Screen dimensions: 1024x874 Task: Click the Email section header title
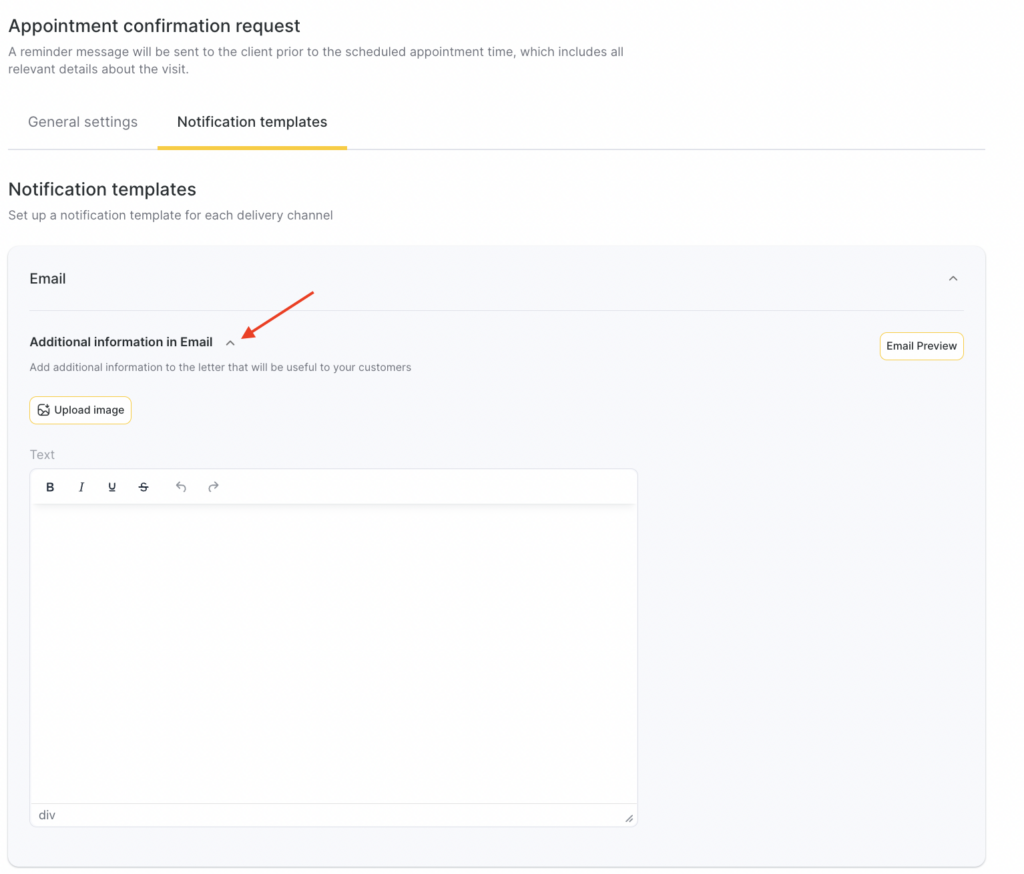pos(48,279)
